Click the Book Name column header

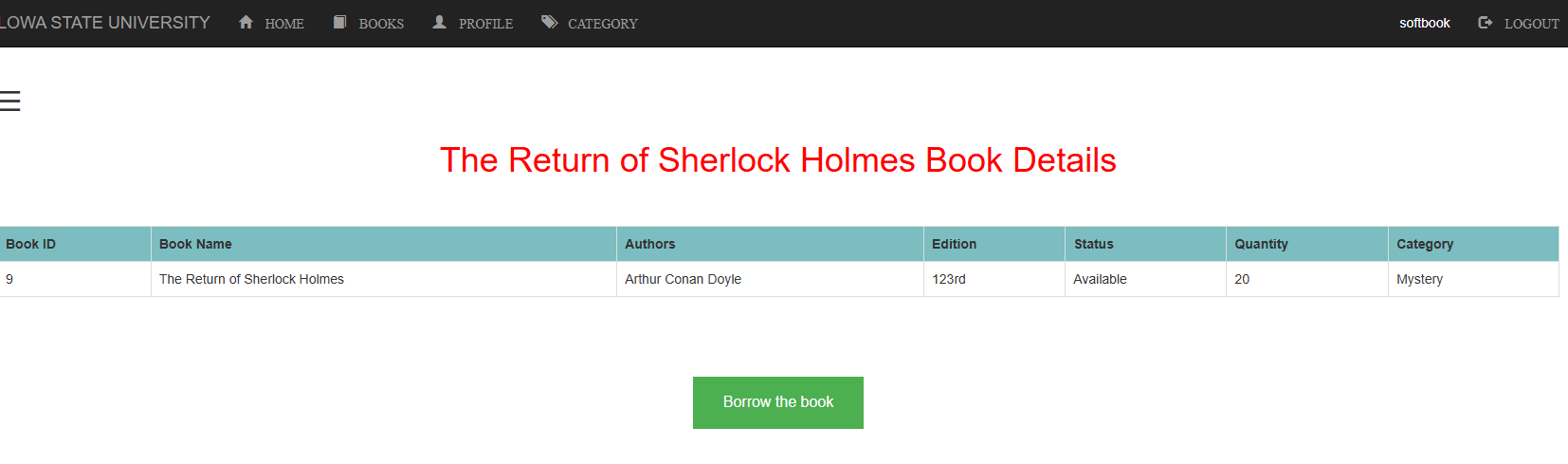point(195,244)
